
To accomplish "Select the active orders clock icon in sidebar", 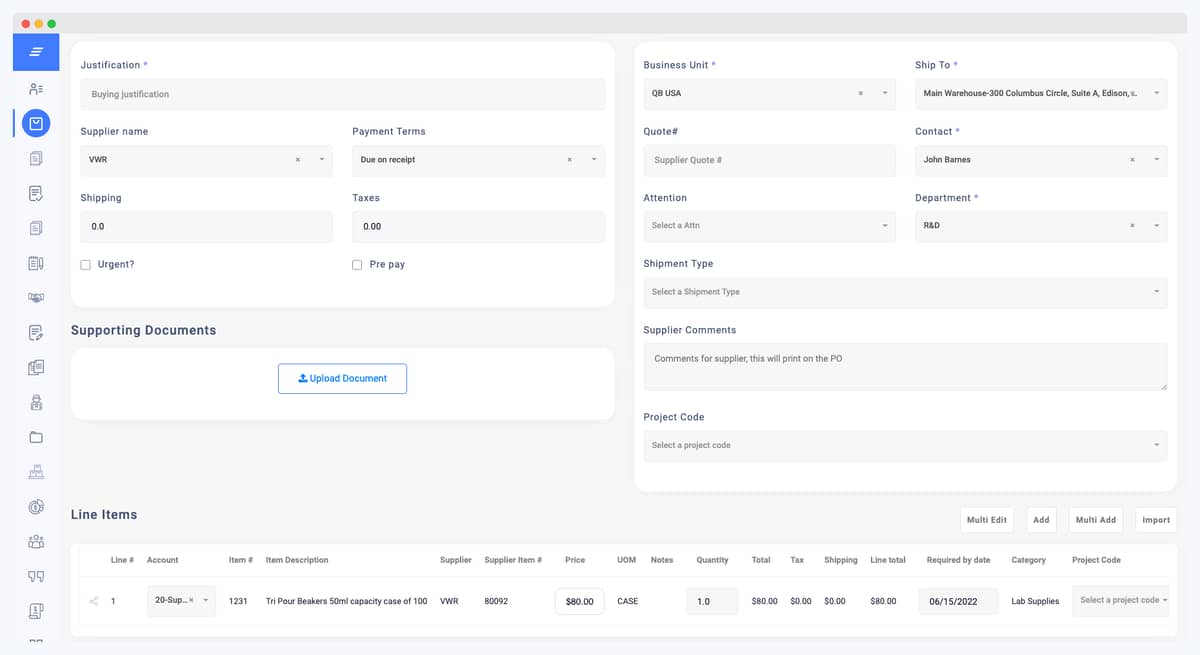I will [35, 123].
